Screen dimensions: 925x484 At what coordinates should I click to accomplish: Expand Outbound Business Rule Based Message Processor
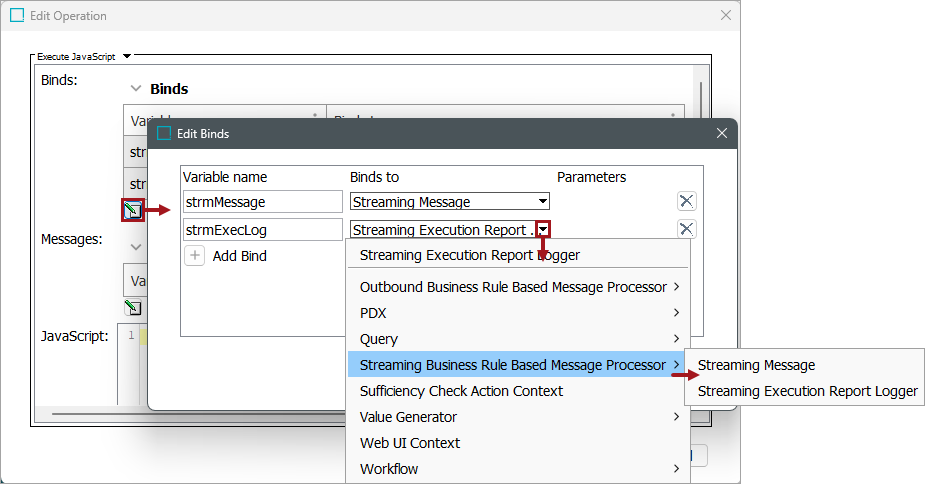(513, 287)
